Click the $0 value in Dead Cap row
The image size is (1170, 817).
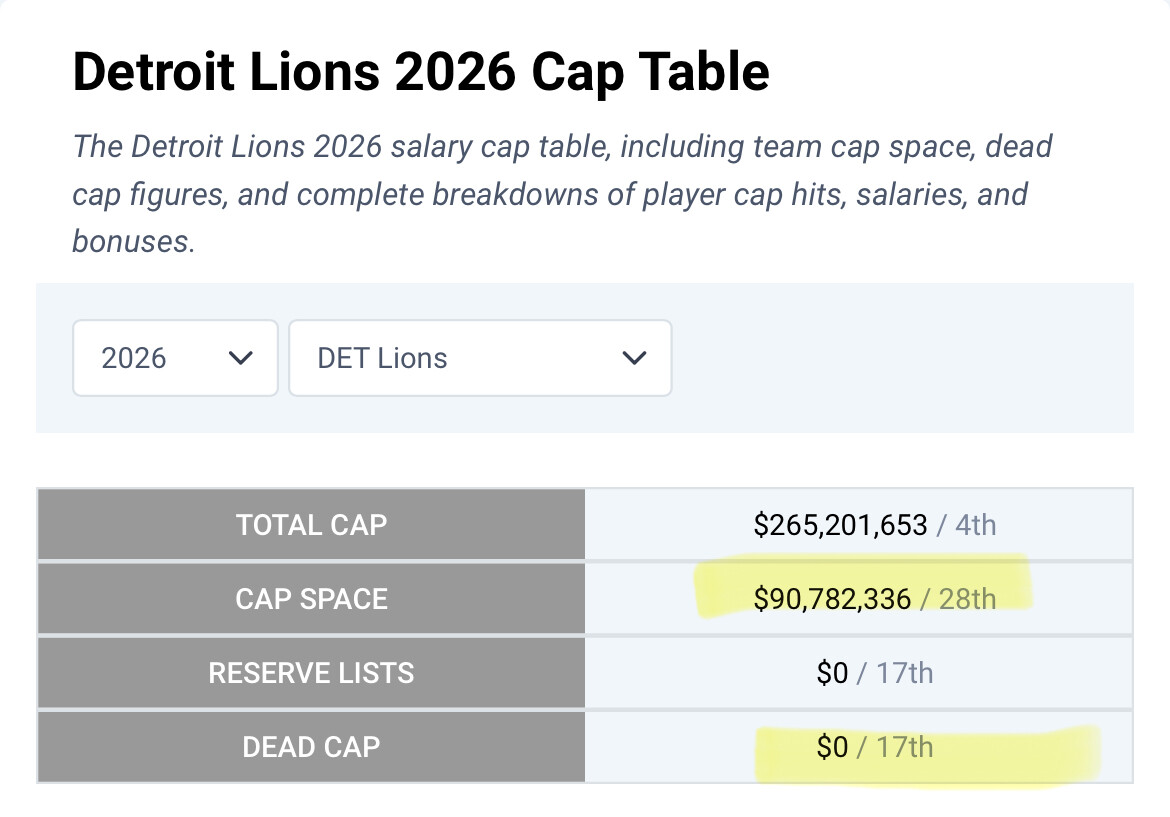pos(832,747)
